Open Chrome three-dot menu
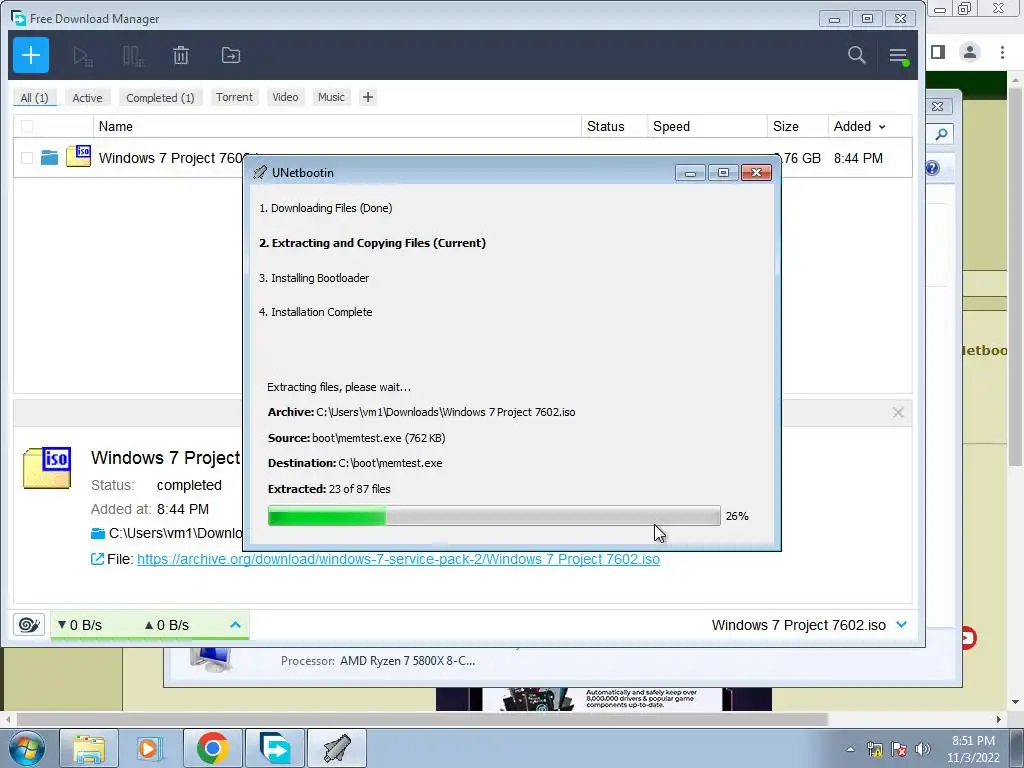 (x=1002, y=52)
